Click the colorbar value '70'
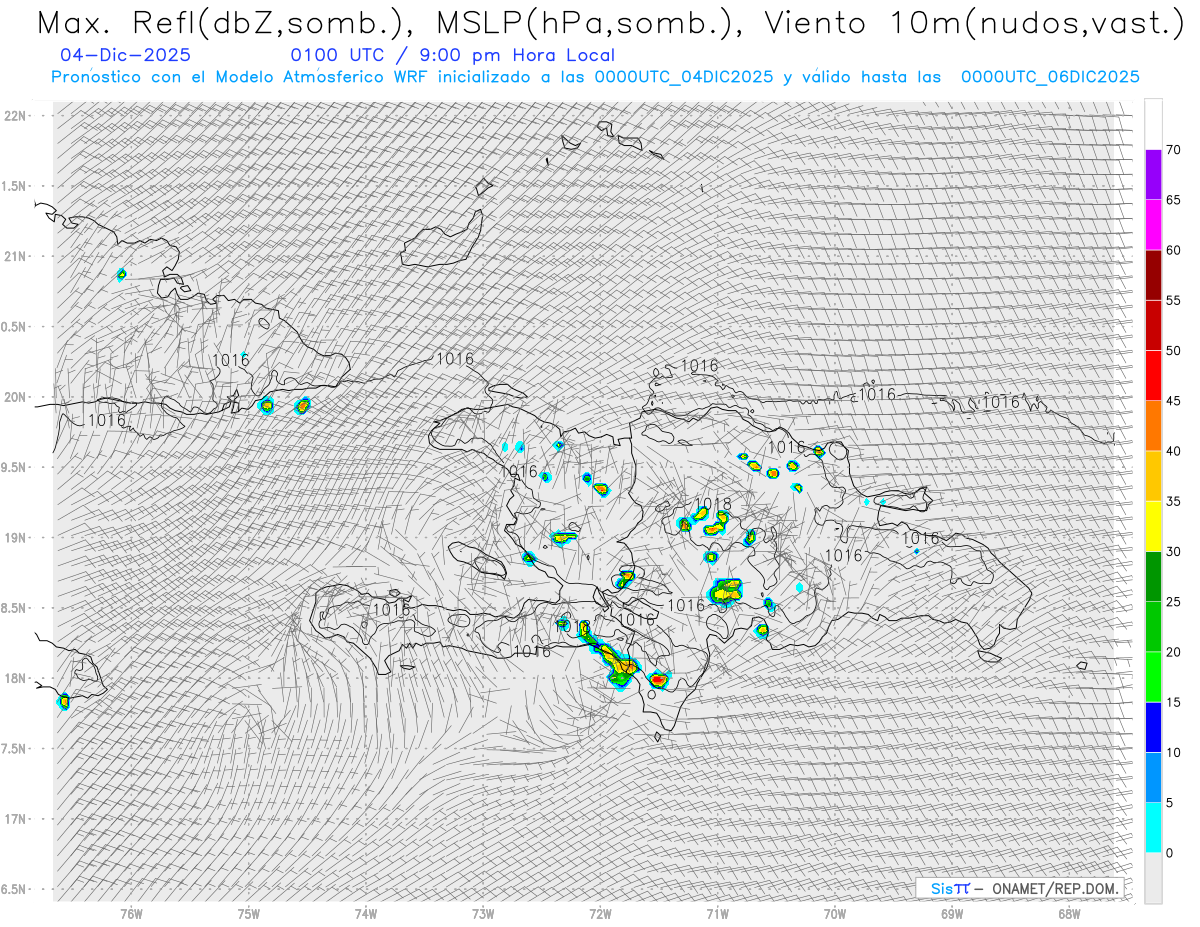This screenshot has height=927, width=1200. tap(1173, 150)
